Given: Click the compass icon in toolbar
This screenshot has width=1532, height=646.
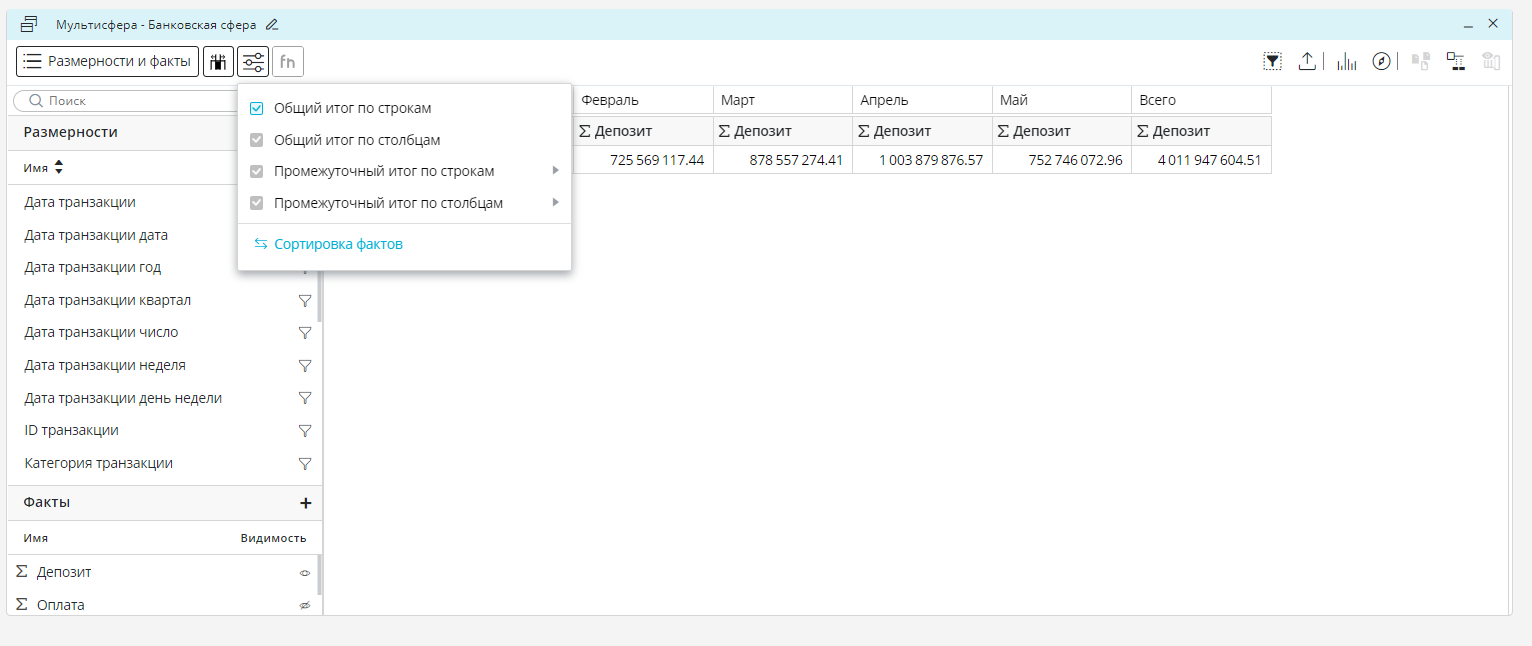Looking at the screenshot, I should 1382,62.
